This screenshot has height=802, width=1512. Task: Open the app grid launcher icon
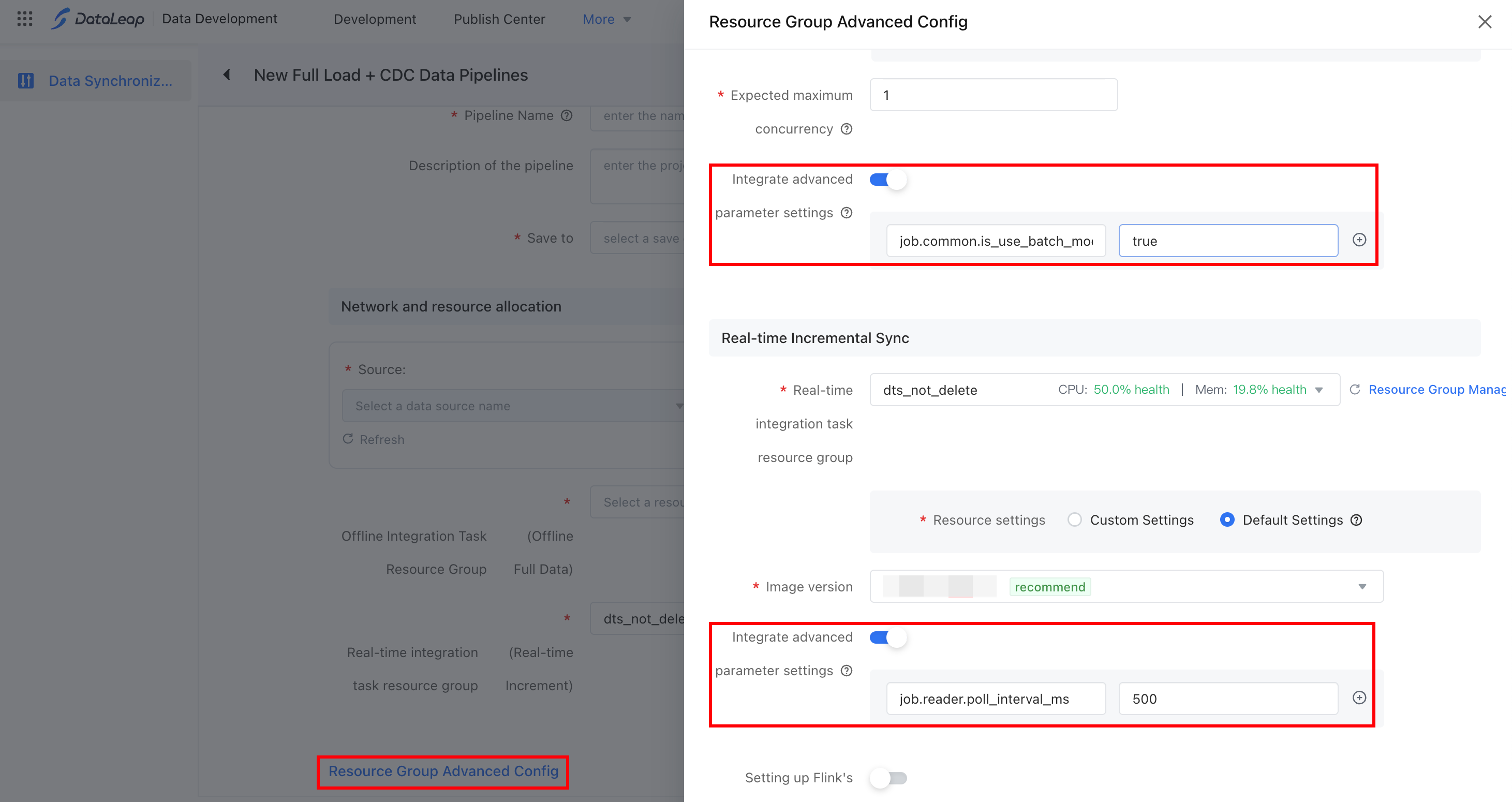(x=25, y=19)
